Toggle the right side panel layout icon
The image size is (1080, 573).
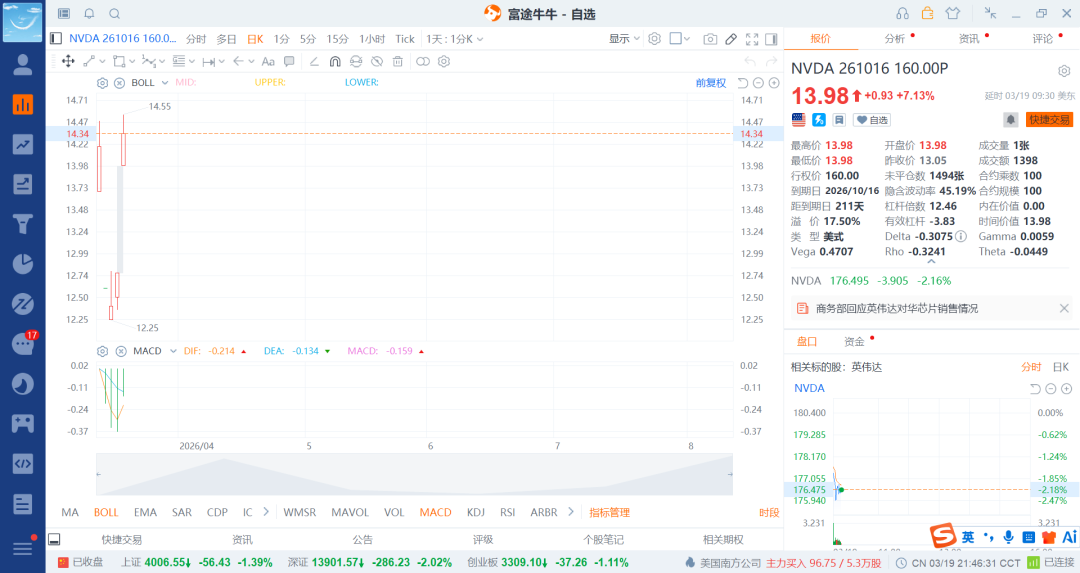(x=771, y=39)
